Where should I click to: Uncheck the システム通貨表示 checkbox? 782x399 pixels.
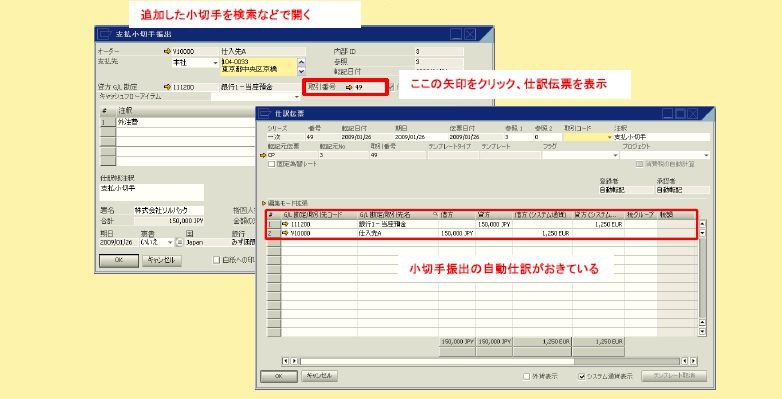582,376
